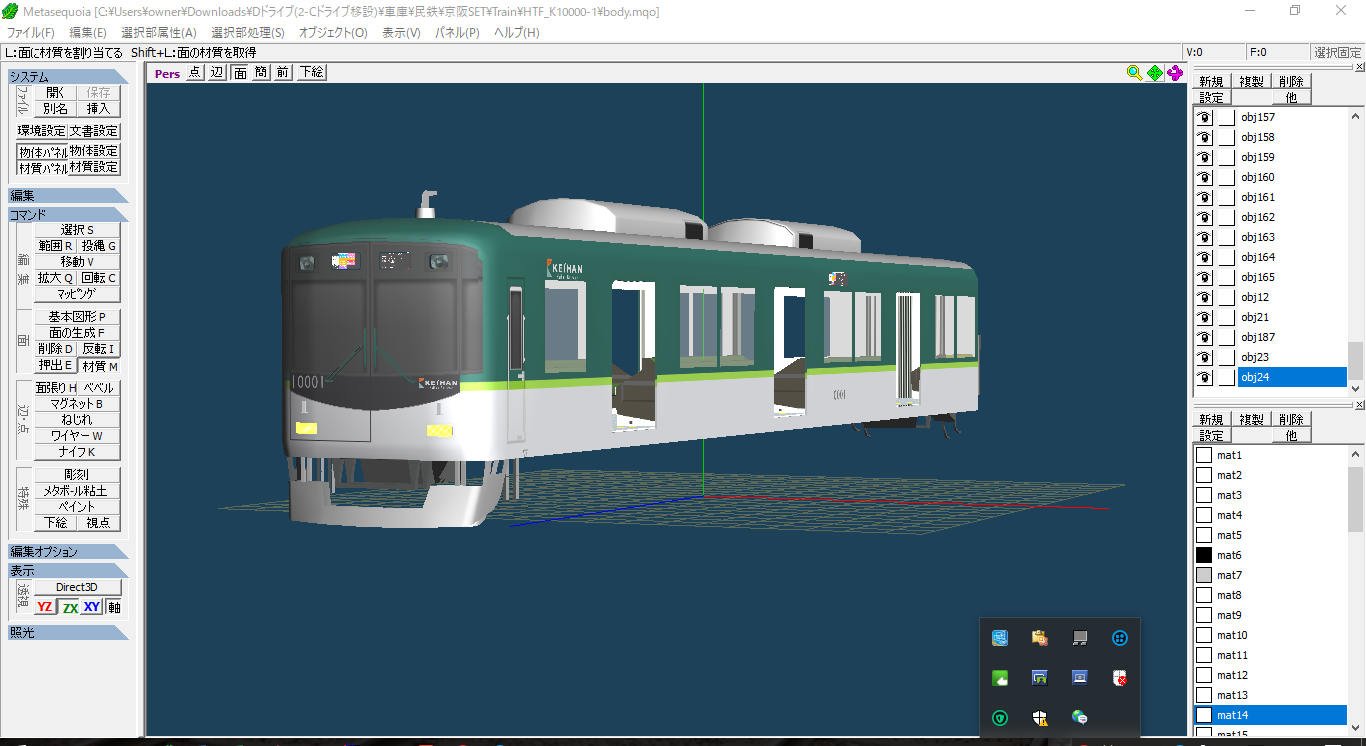Open the blue circular dots tray icon
Image resolution: width=1366 pixels, height=746 pixels.
[x=1120, y=638]
